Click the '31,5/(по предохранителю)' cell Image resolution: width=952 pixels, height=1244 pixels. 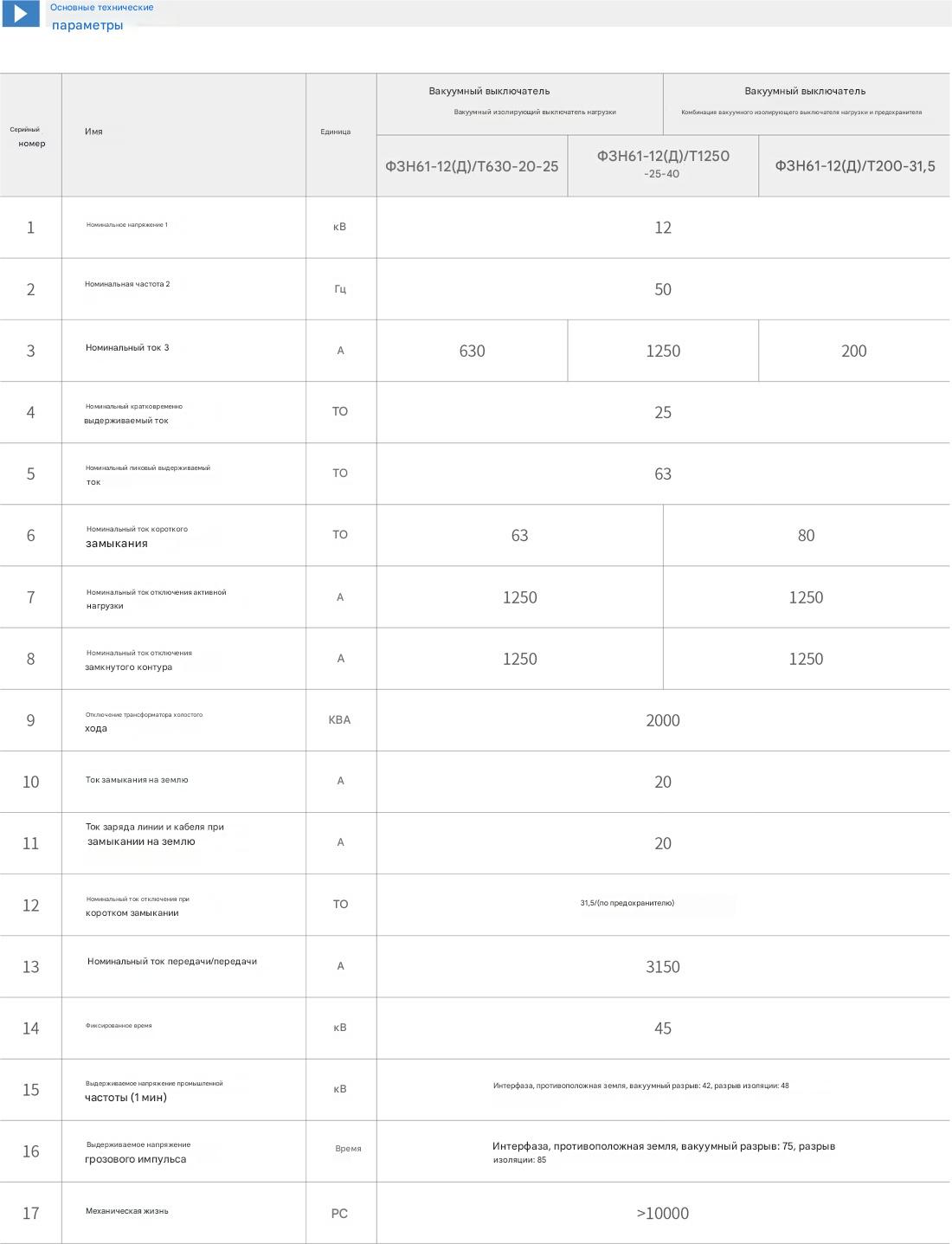pos(627,903)
